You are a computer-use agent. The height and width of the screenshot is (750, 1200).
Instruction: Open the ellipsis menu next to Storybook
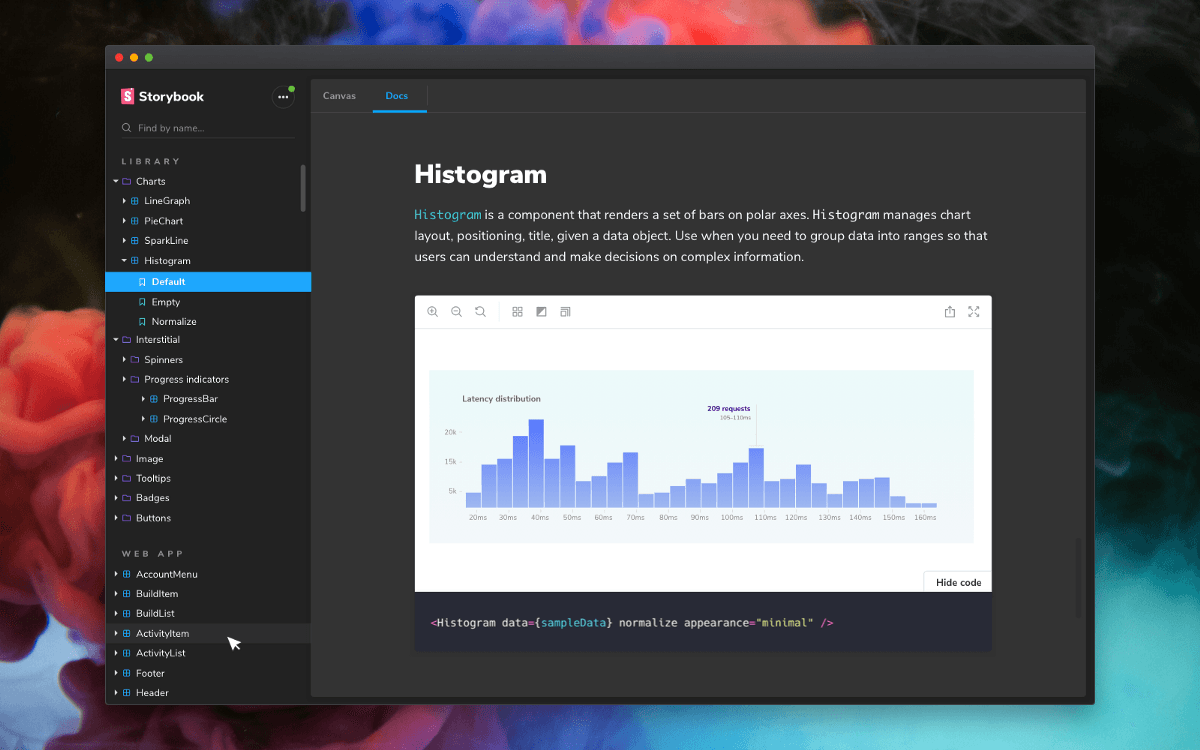[x=283, y=97]
